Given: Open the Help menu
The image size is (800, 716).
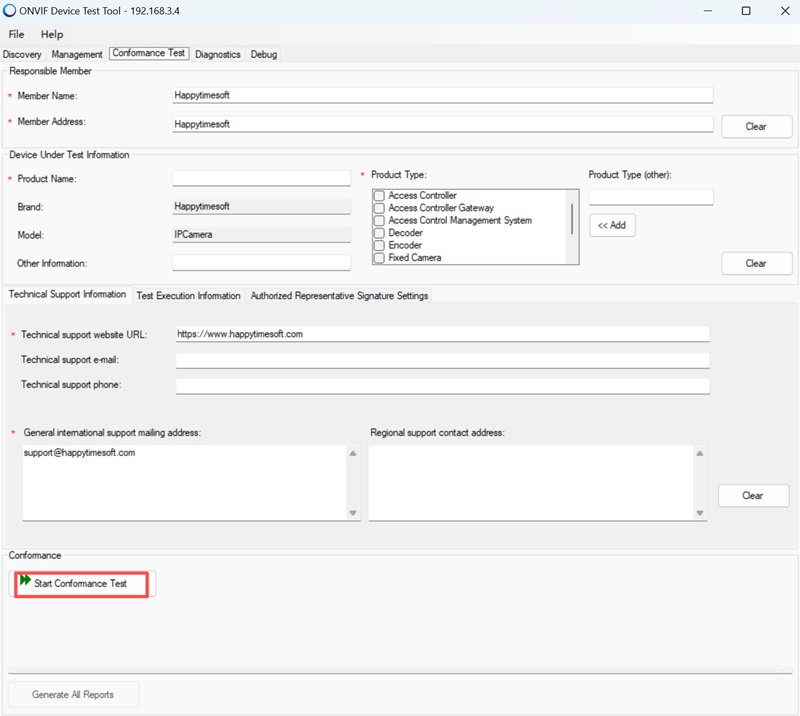Looking at the screenshot, I should pyautogui.click(x=51, y=34).
